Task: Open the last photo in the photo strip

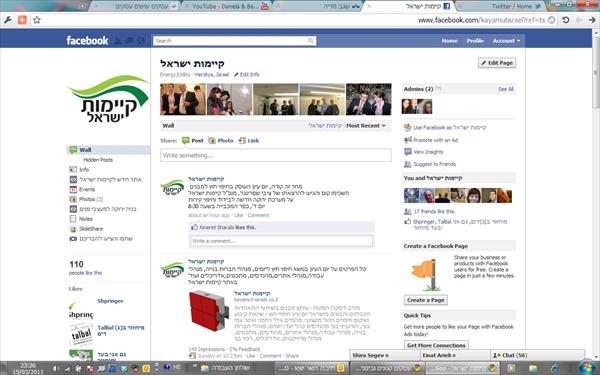Action: click(x=369, y=99)
